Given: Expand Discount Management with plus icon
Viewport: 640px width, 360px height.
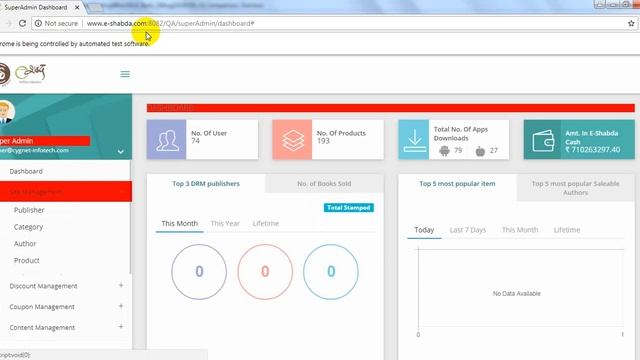Looking at the screenshot, I should 121,285.
